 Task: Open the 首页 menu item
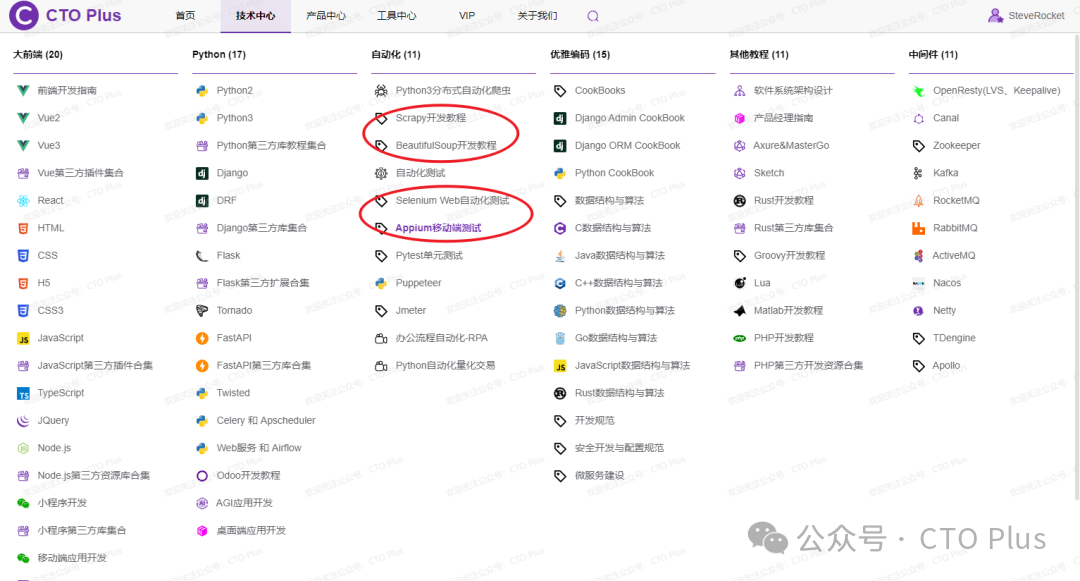pos(184,15)
